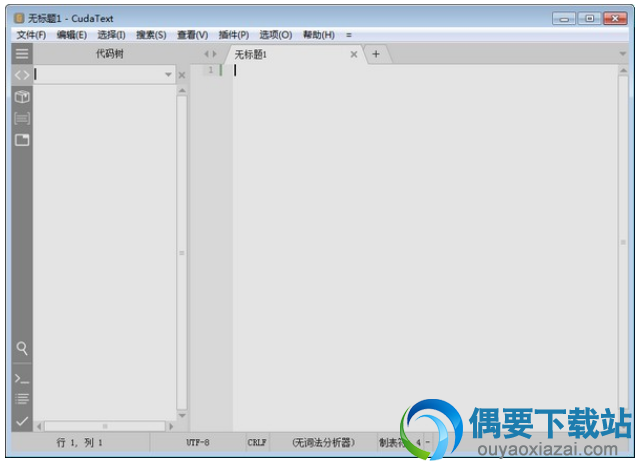This screenshot has height=461, width=643.
Task: Open the 搜索(S) menu
Action: tap(151, 35)
